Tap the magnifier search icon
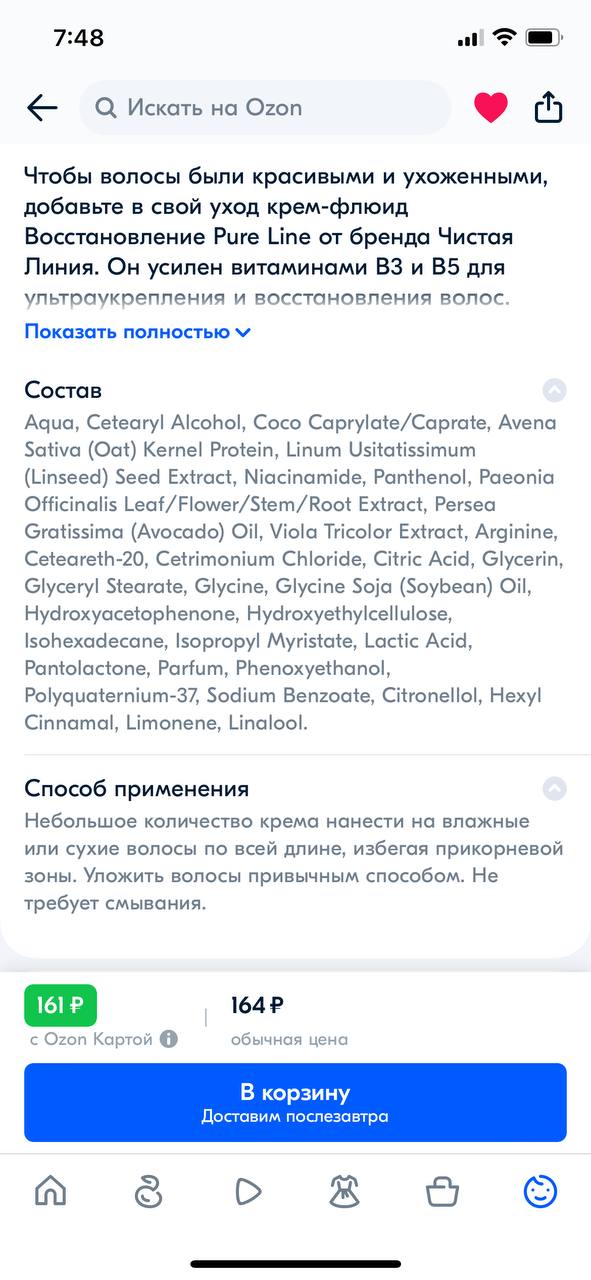591x1280 pixels. (105, 108)
